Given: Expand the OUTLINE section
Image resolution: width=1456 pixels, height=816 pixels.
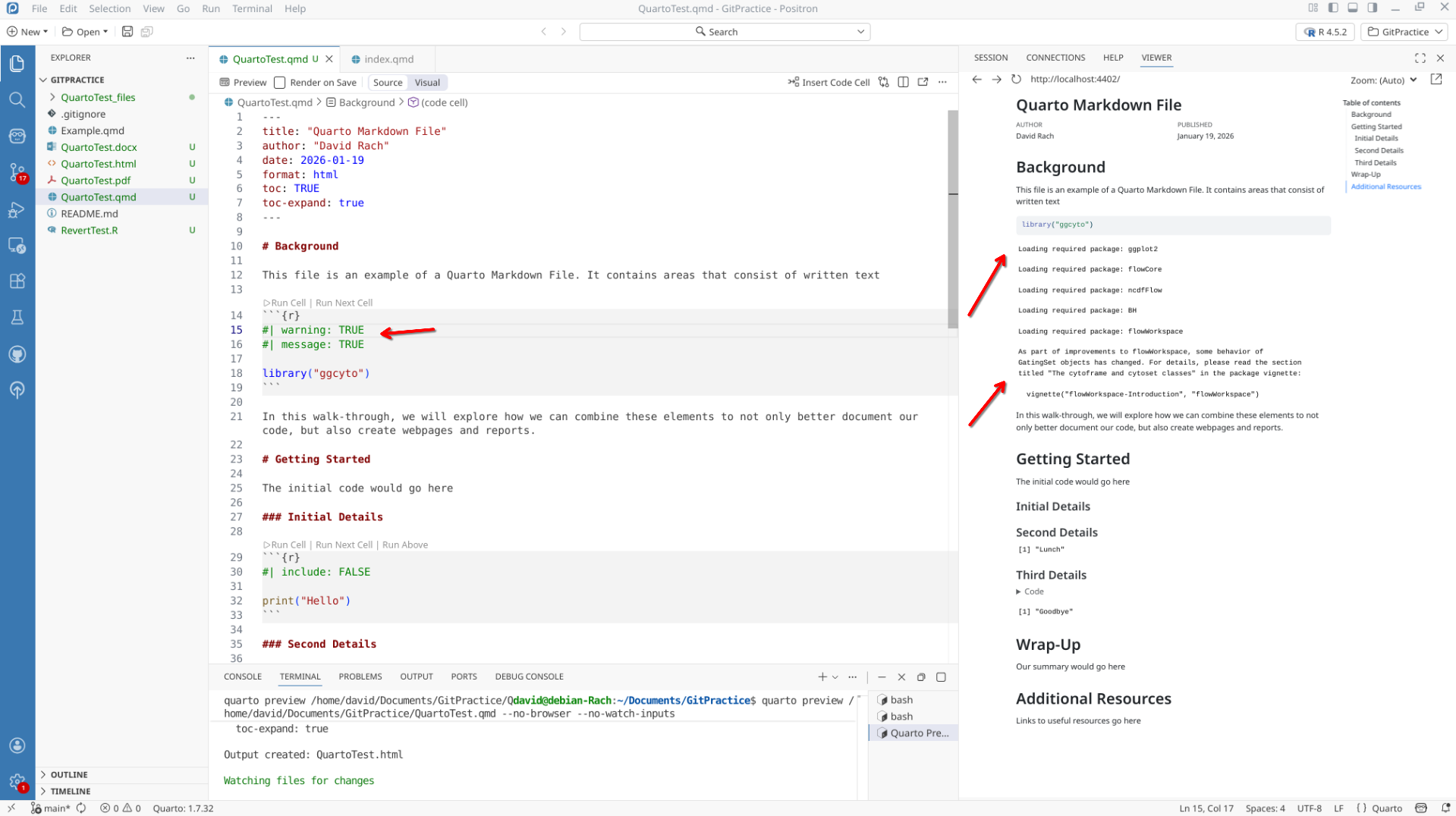Looking at the screenshot, I should click(x=69, y=774).
